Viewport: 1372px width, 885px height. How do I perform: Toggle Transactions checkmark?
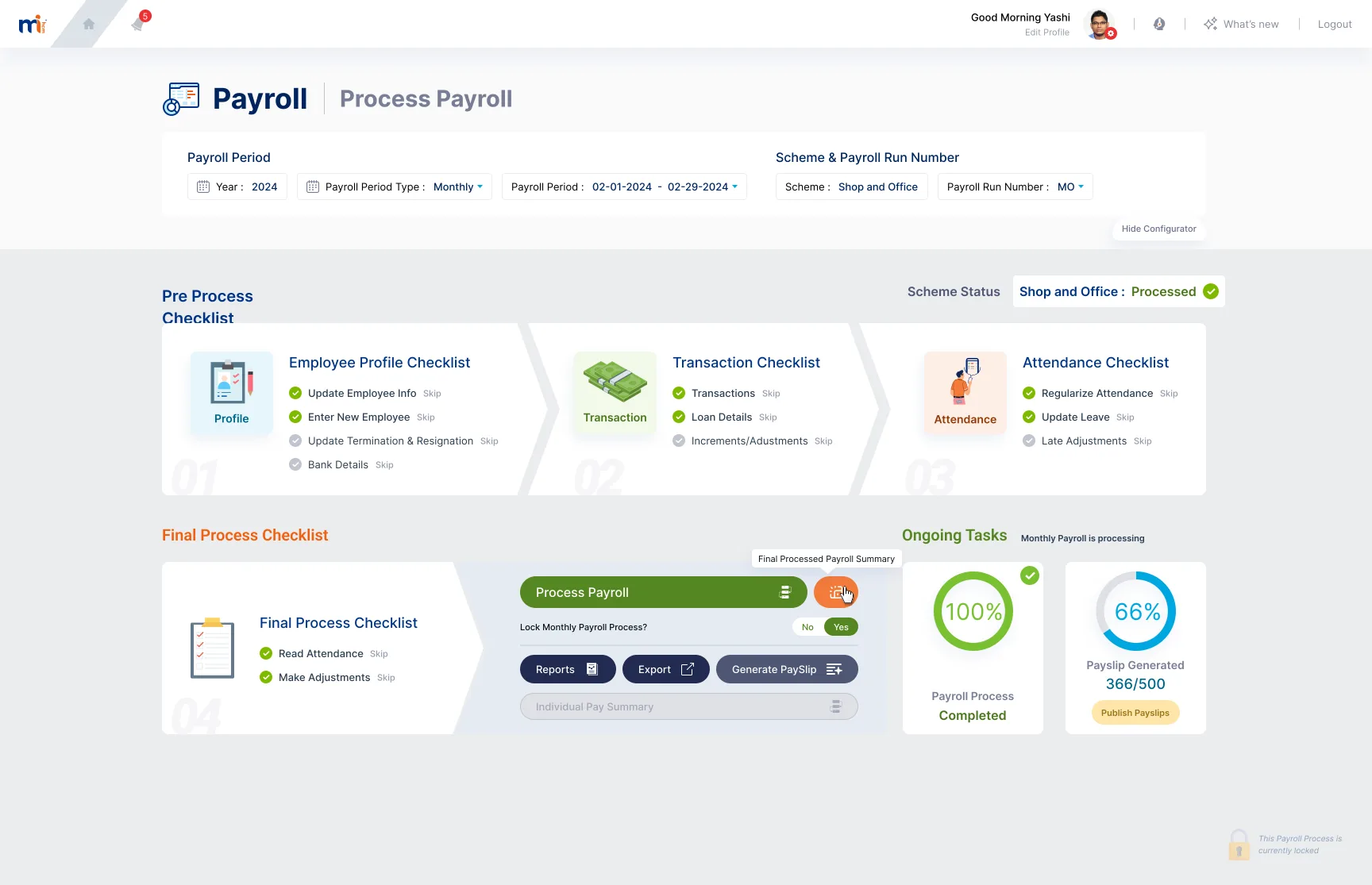tap(679, 393)
